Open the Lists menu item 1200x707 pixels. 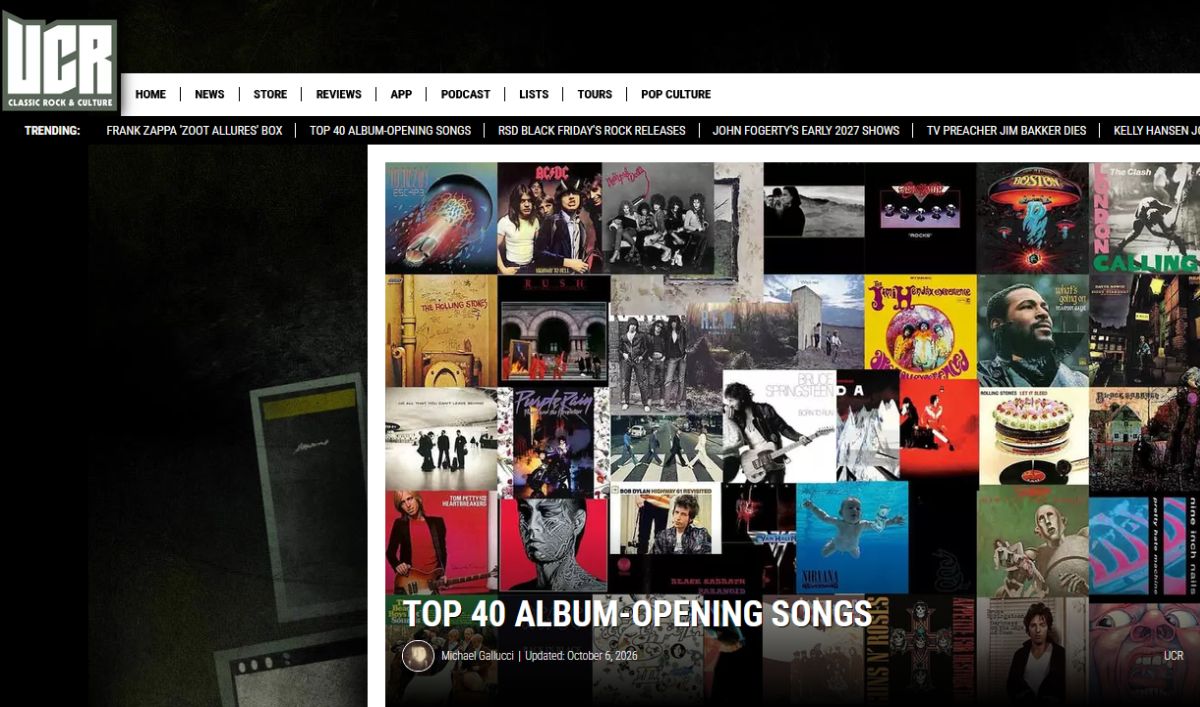click(x=533, y=94)
